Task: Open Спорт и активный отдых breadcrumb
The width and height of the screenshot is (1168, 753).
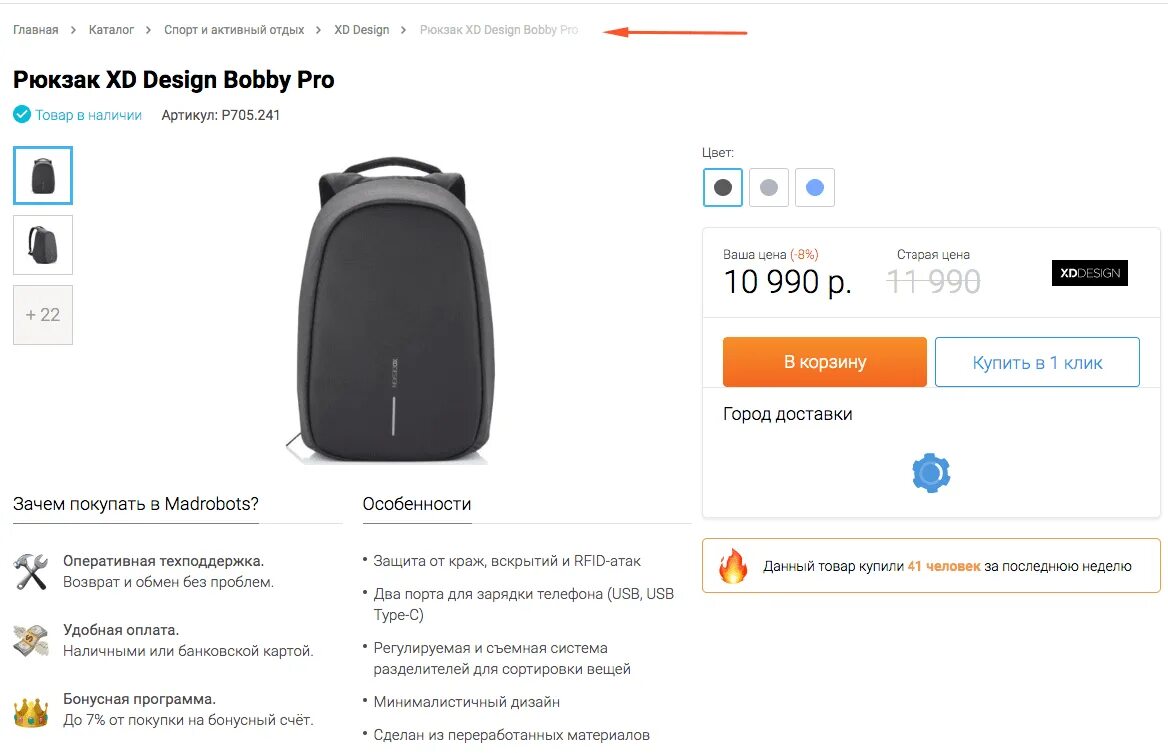Action: point(234,30)
